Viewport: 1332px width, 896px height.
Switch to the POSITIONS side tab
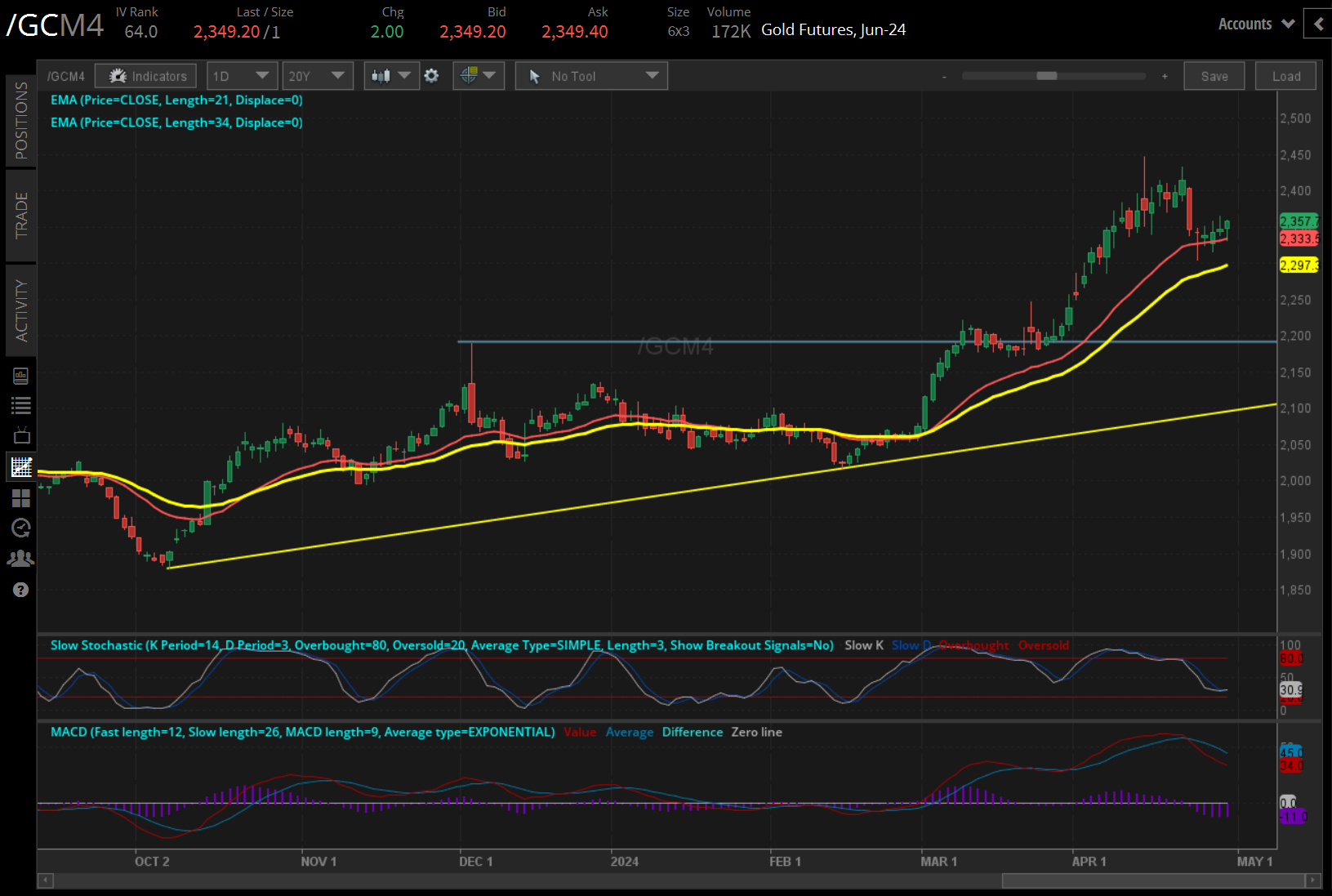pyautogui.click(x=21, y=120)
